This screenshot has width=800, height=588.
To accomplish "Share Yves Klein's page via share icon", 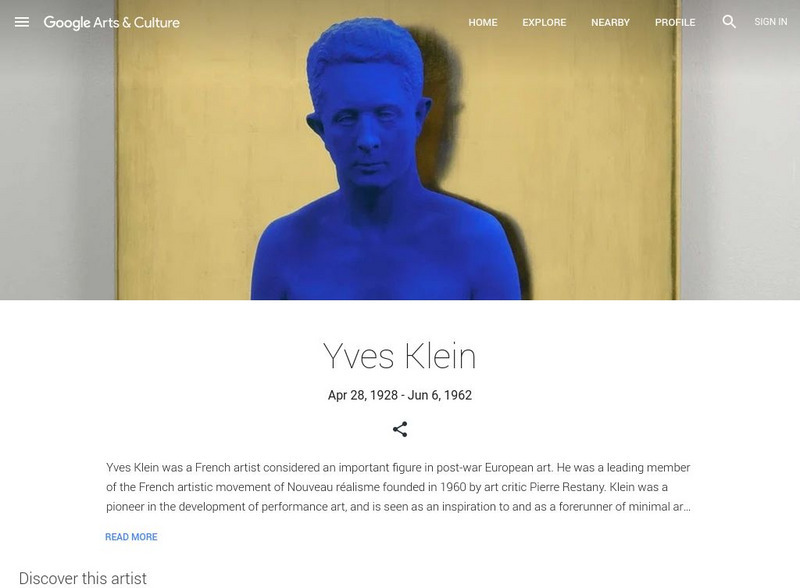I will click(400, 429).
